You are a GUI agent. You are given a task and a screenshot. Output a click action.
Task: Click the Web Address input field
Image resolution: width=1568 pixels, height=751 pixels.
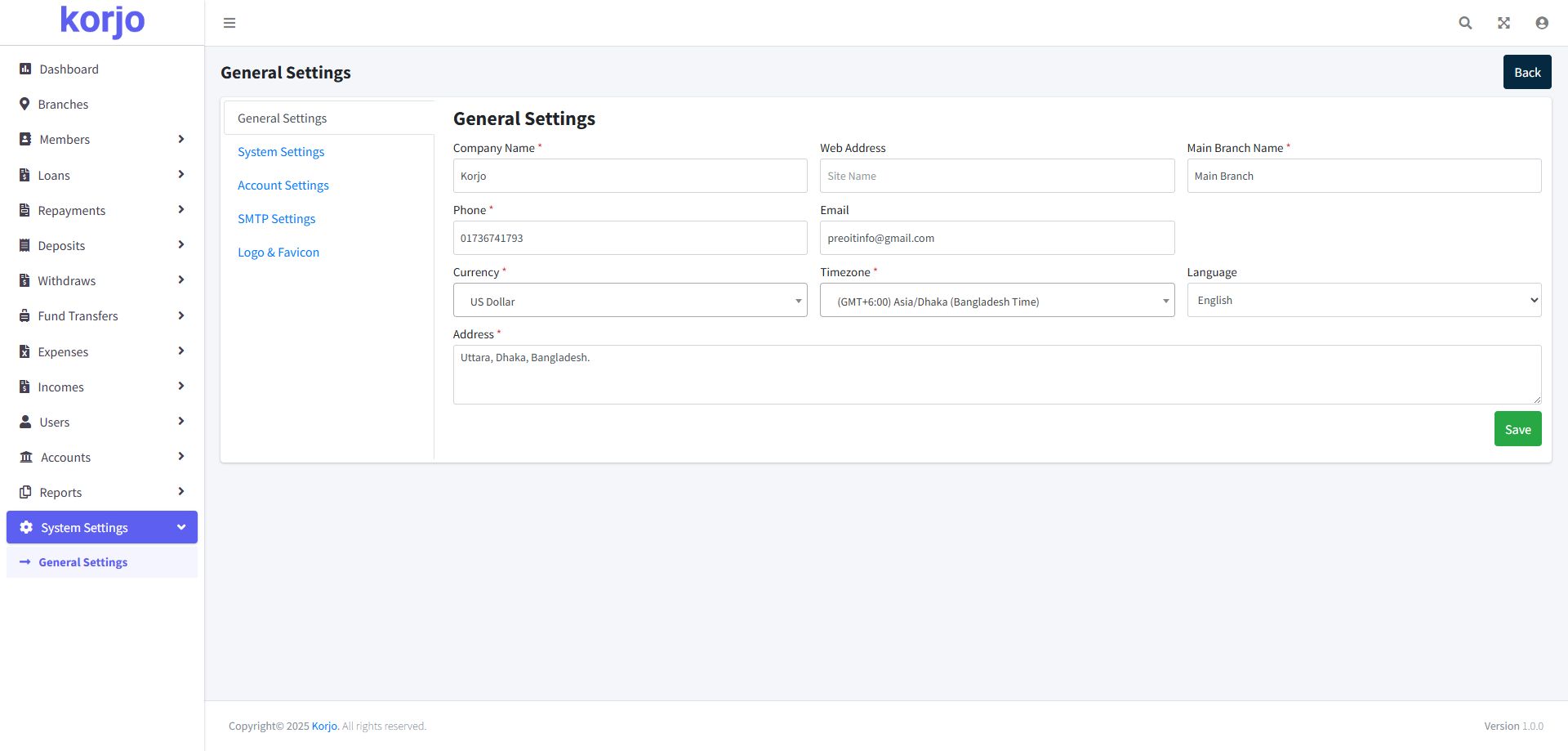pos(996,177)
